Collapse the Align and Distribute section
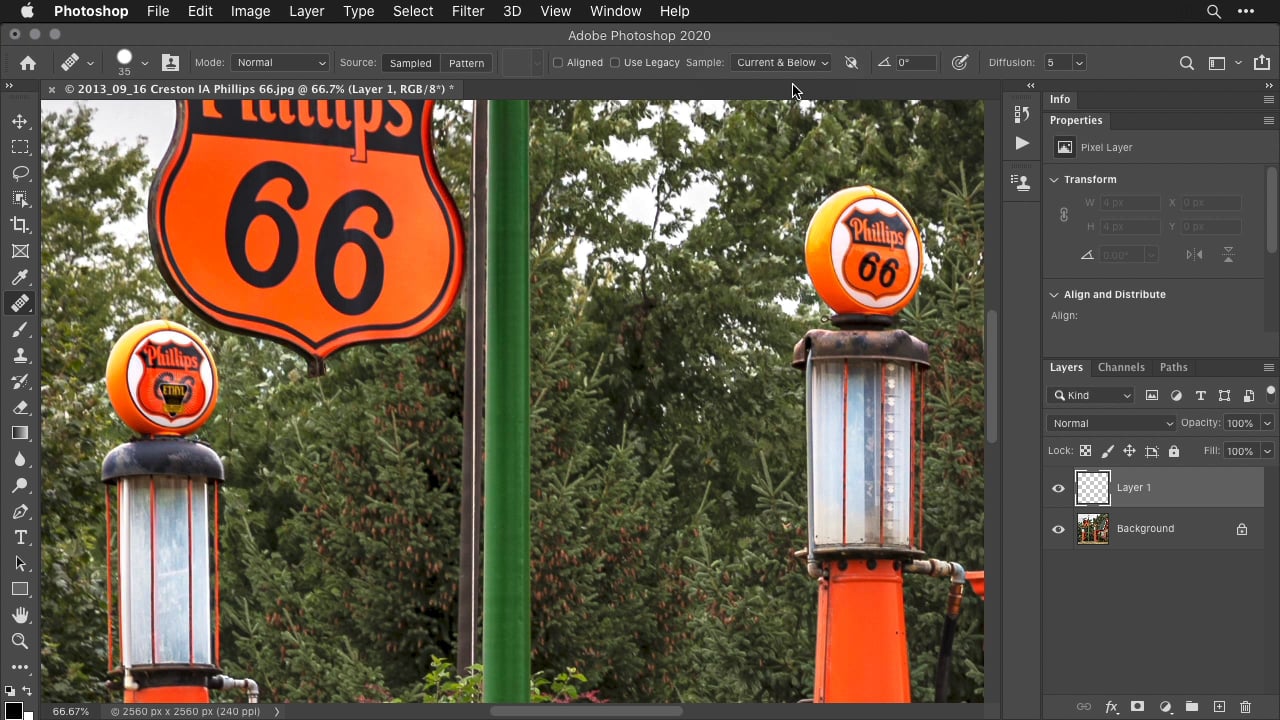 point(1054,294)
